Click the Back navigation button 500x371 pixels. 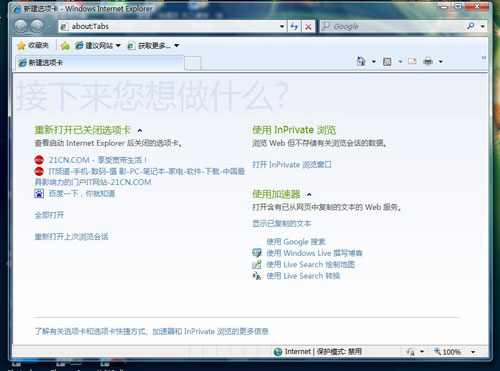[21, 26]
